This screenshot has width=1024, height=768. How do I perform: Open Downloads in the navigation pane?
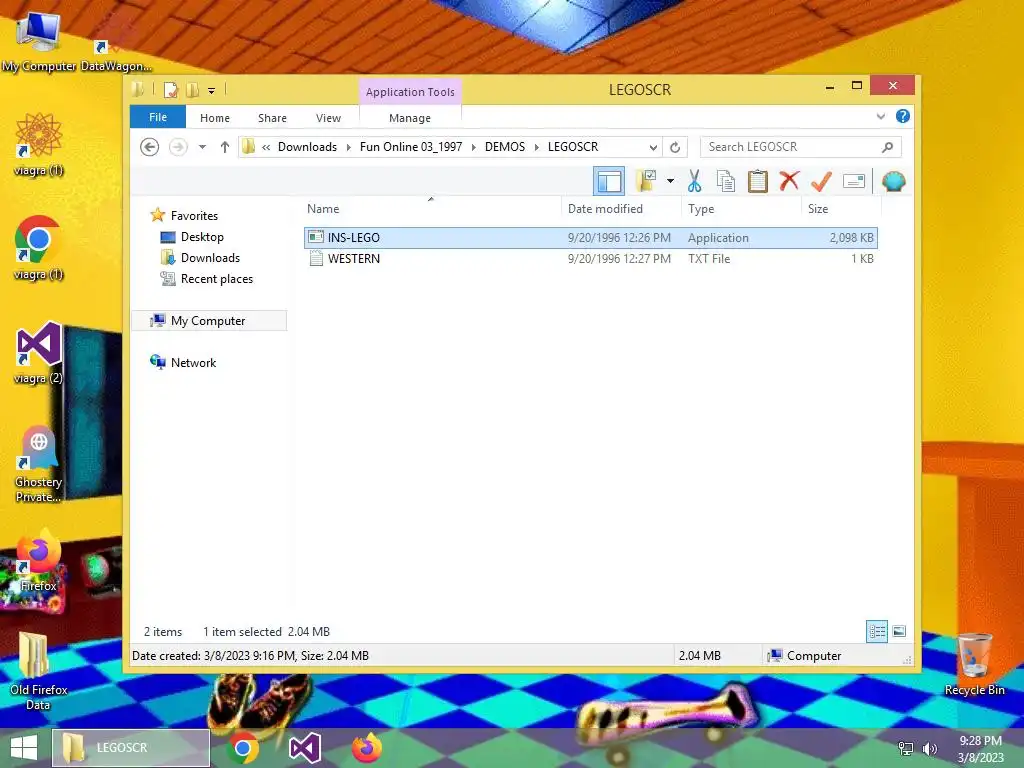coord(210,257)
